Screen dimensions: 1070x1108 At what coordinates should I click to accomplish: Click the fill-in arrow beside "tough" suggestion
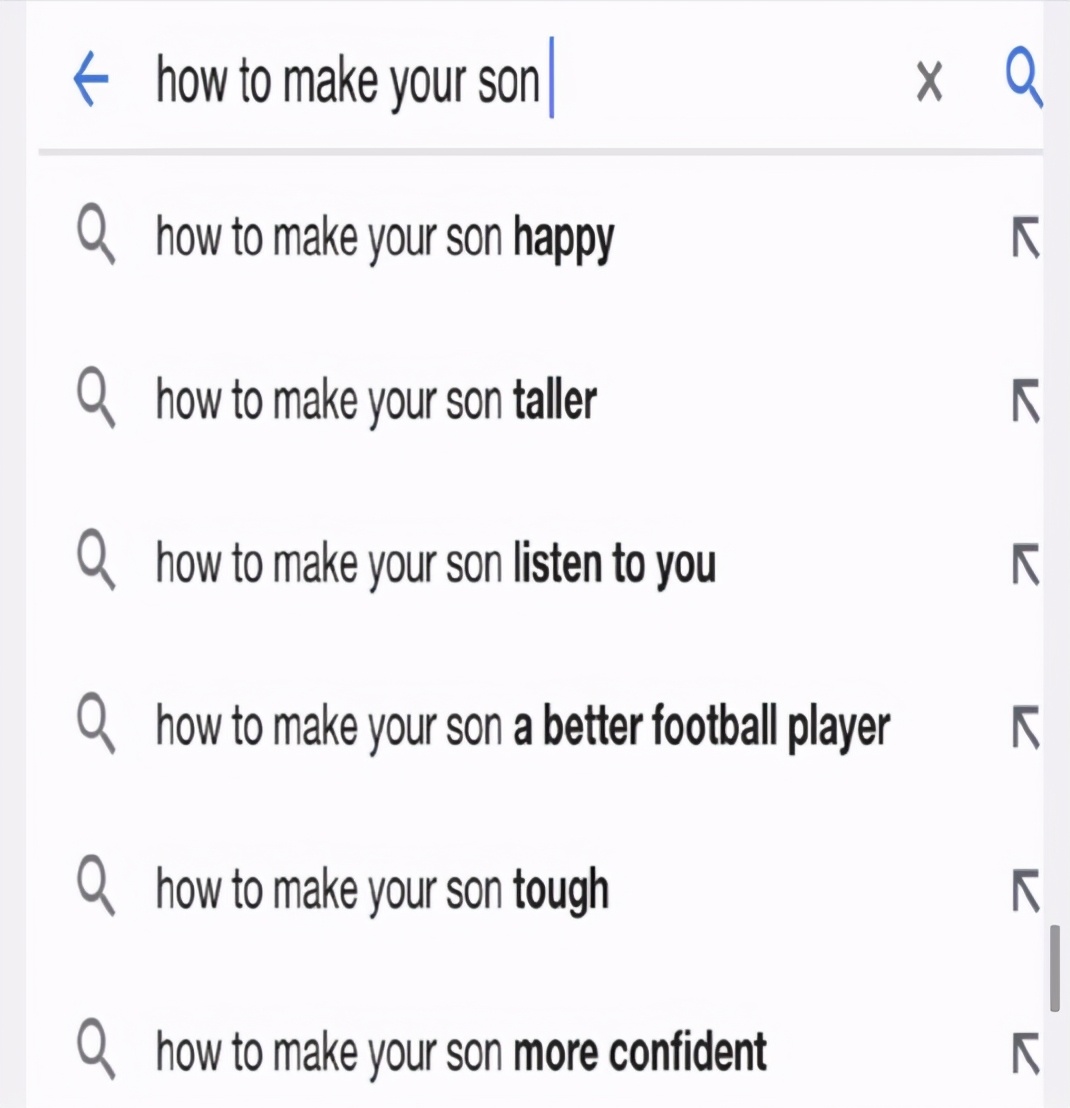(1025, 890)
